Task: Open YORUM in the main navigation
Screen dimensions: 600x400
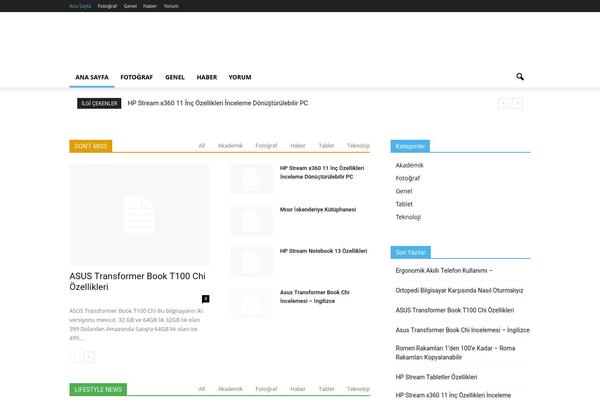Action: tap(240, 77)
